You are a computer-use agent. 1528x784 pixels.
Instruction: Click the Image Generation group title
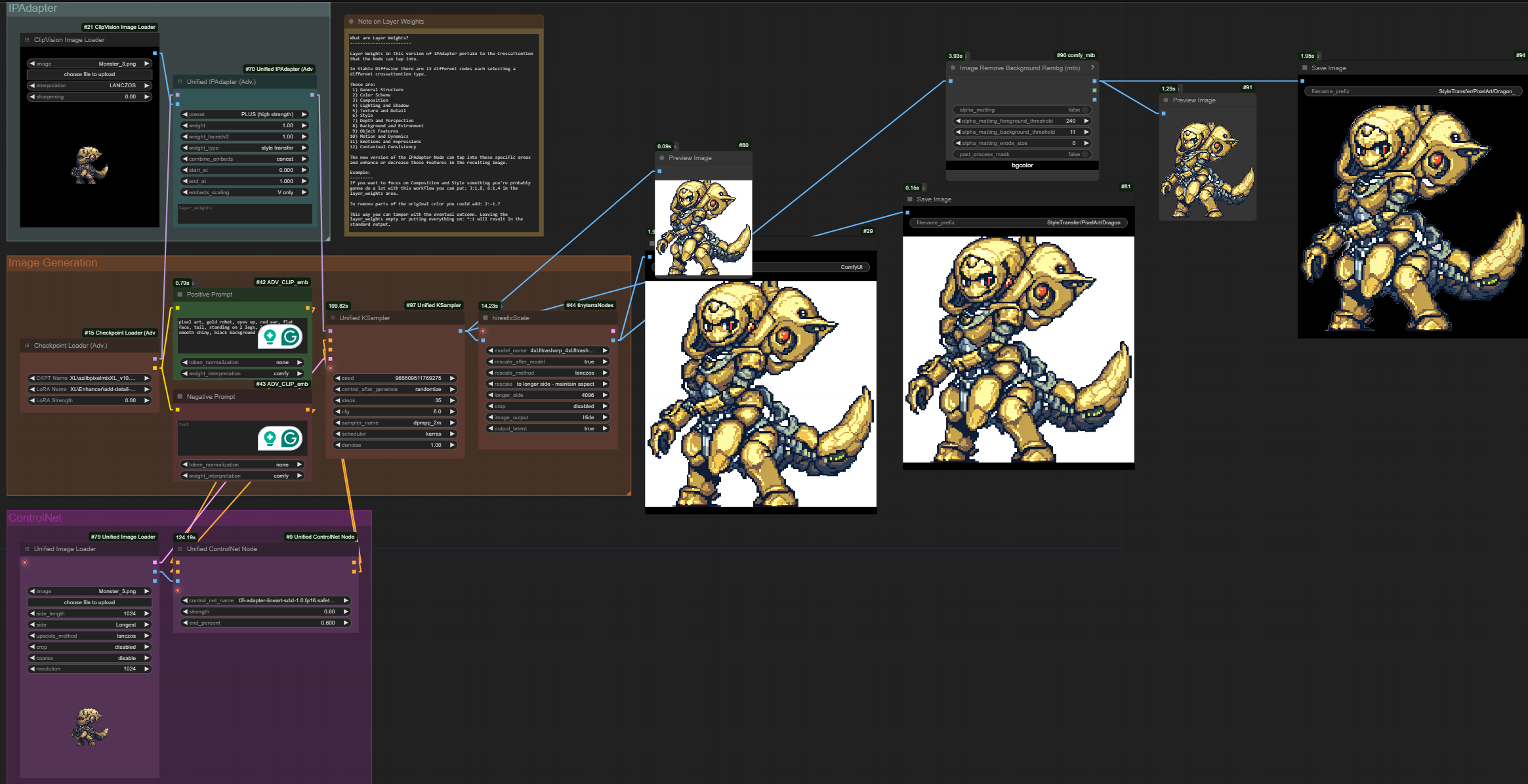[x=52, y=263]
